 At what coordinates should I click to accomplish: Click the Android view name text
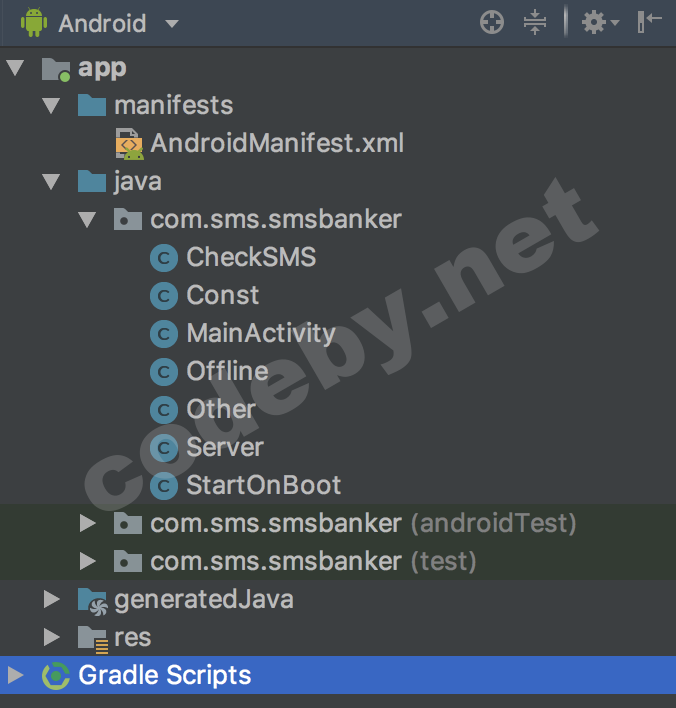click(103, 23)
